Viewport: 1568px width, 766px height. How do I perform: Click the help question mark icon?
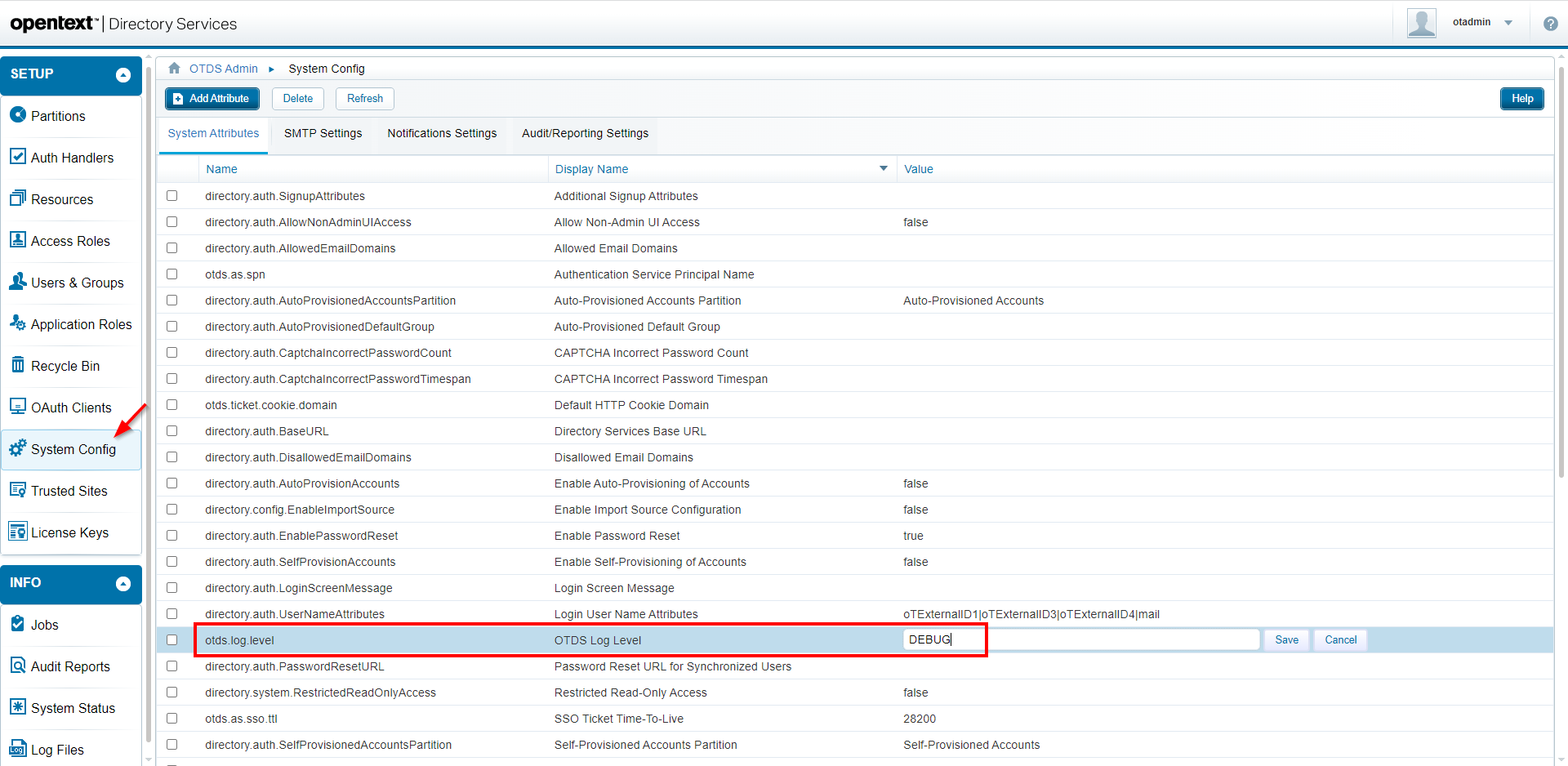click(x=1550, y=24)
